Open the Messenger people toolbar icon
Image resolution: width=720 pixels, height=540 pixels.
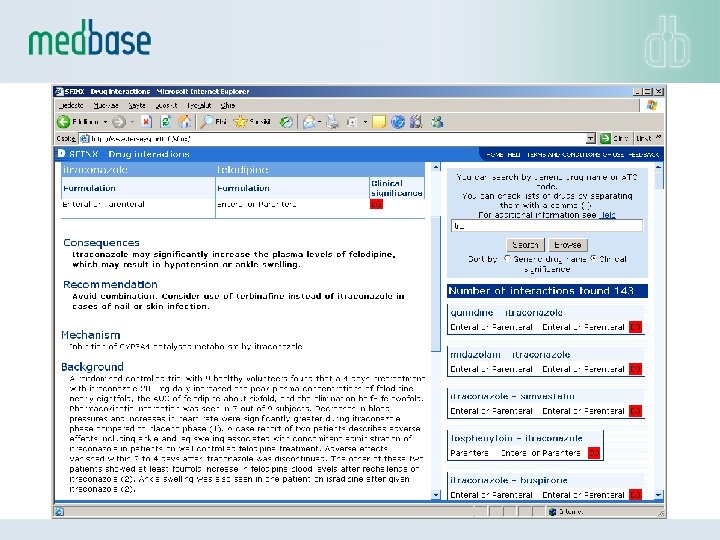[437, 122]
